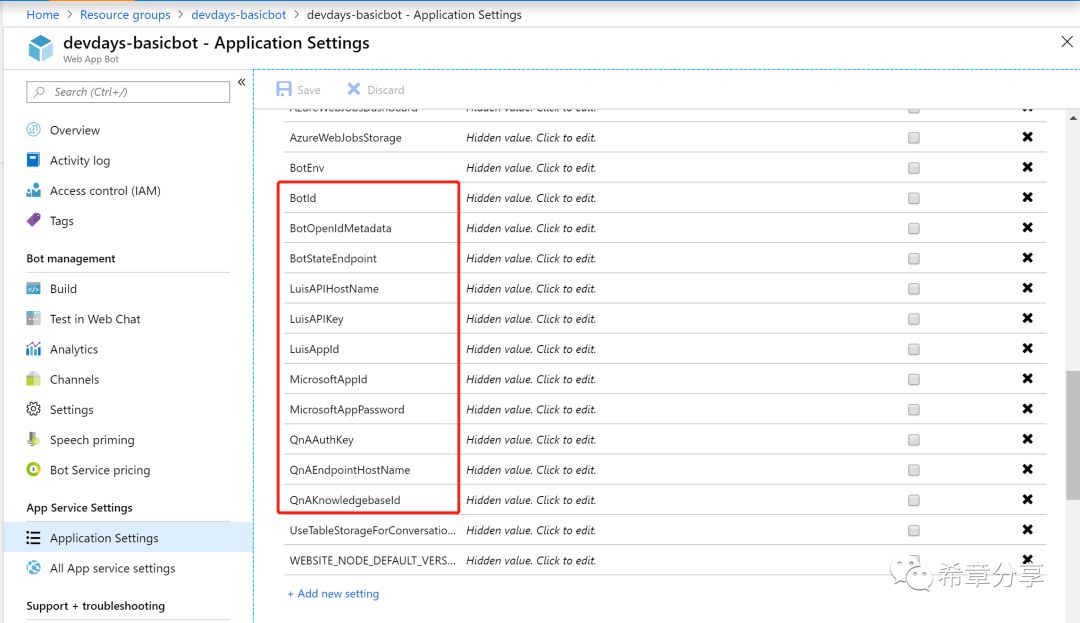This screenshot has width=1080, height=623.
Task: Go to Home breadcrumb link
Action: coord(43,14)
